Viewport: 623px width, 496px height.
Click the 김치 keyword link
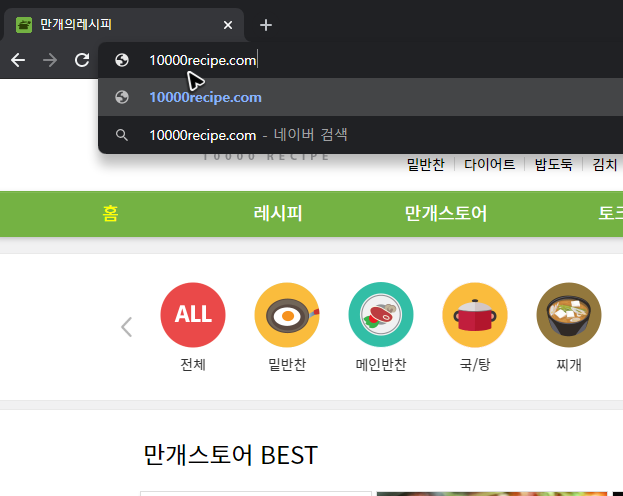click(x=604, y=164)
